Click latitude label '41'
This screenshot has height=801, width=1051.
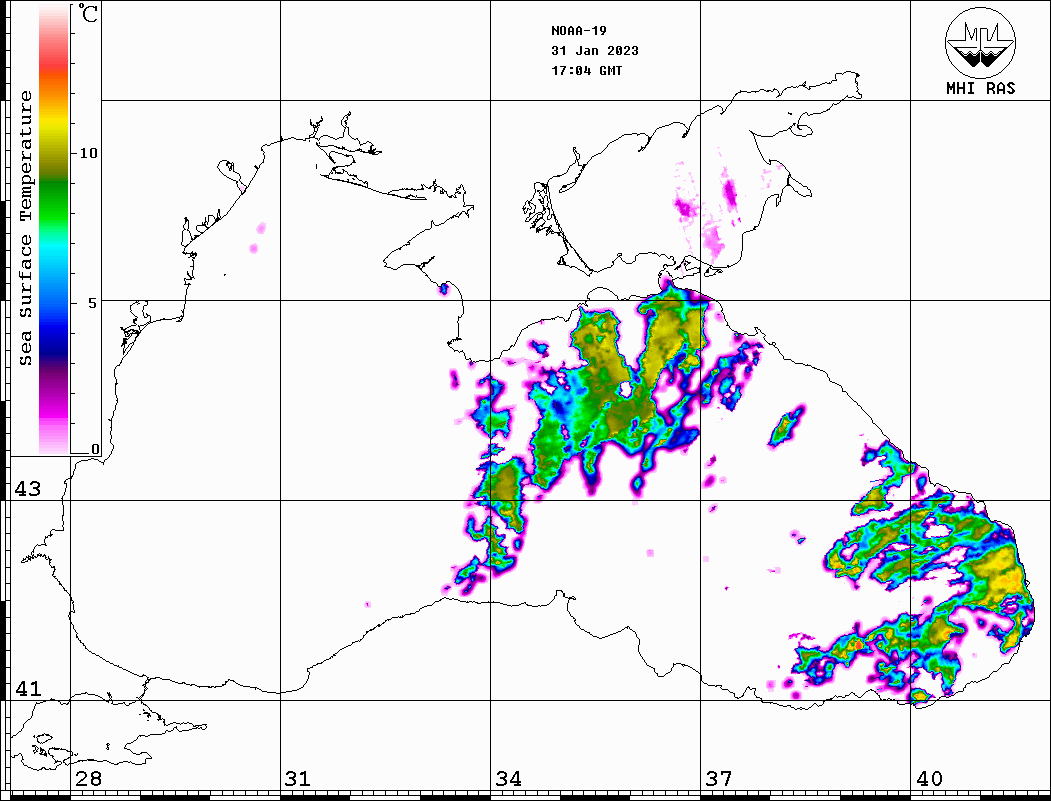point(27,689)
